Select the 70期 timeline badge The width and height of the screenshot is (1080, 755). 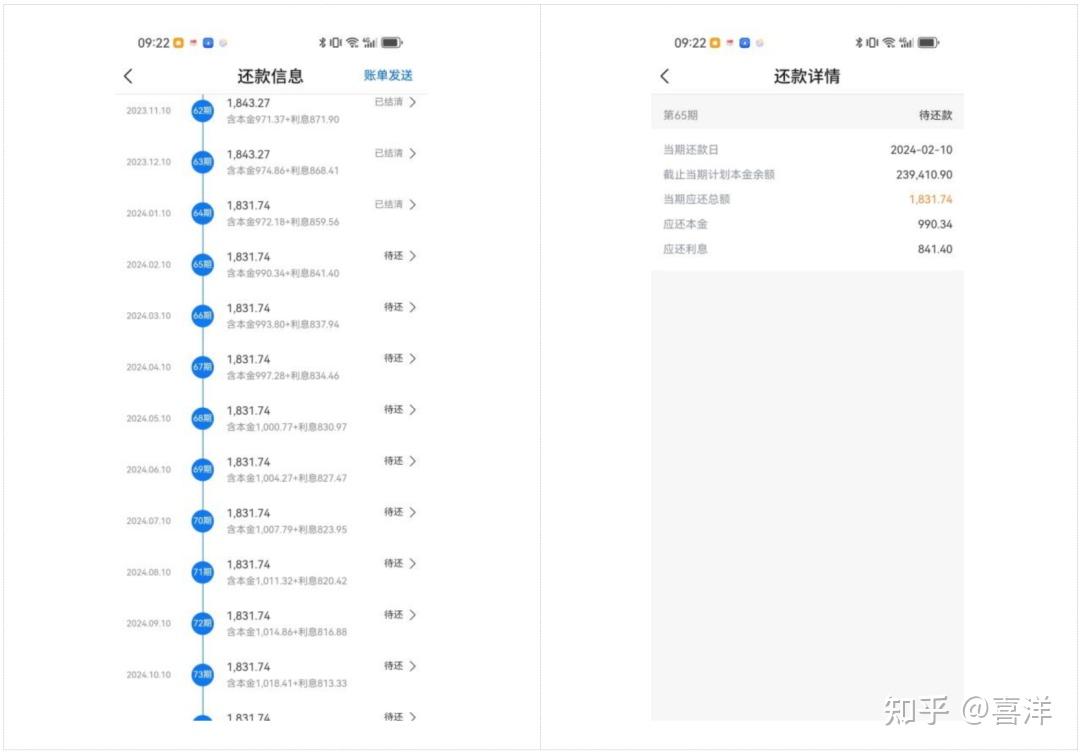(x=202, y=521)
